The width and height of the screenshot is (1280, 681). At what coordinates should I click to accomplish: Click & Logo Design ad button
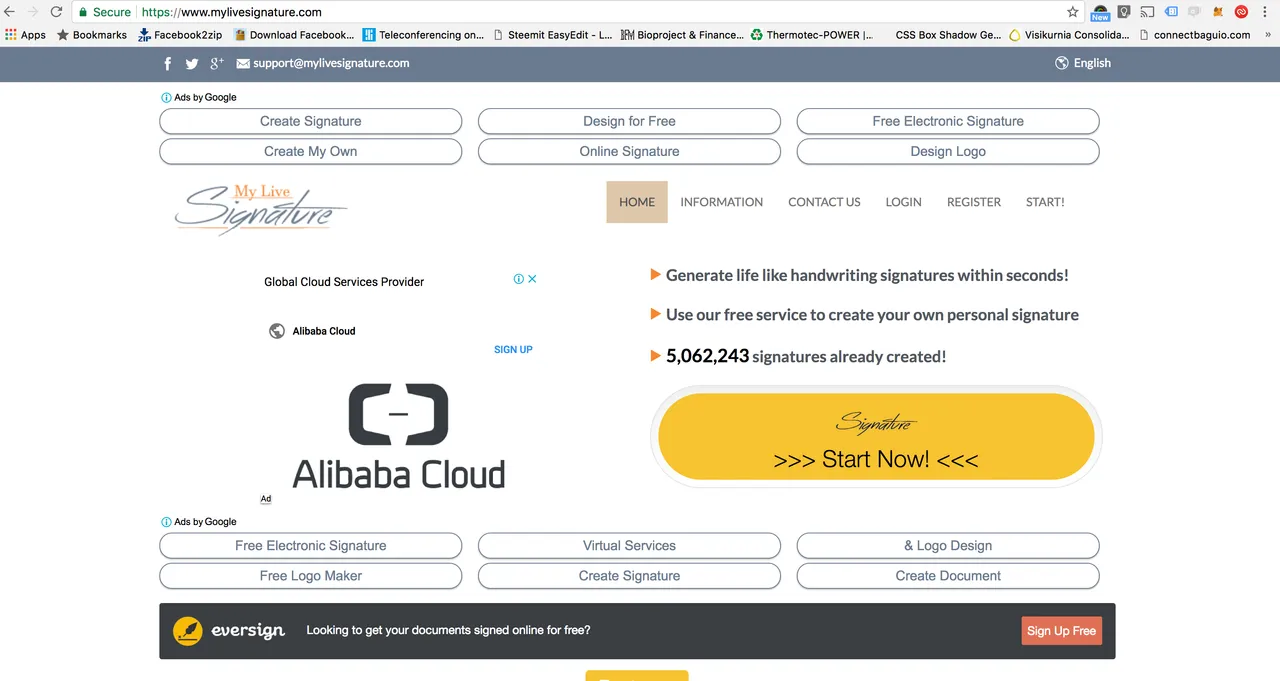948,546
